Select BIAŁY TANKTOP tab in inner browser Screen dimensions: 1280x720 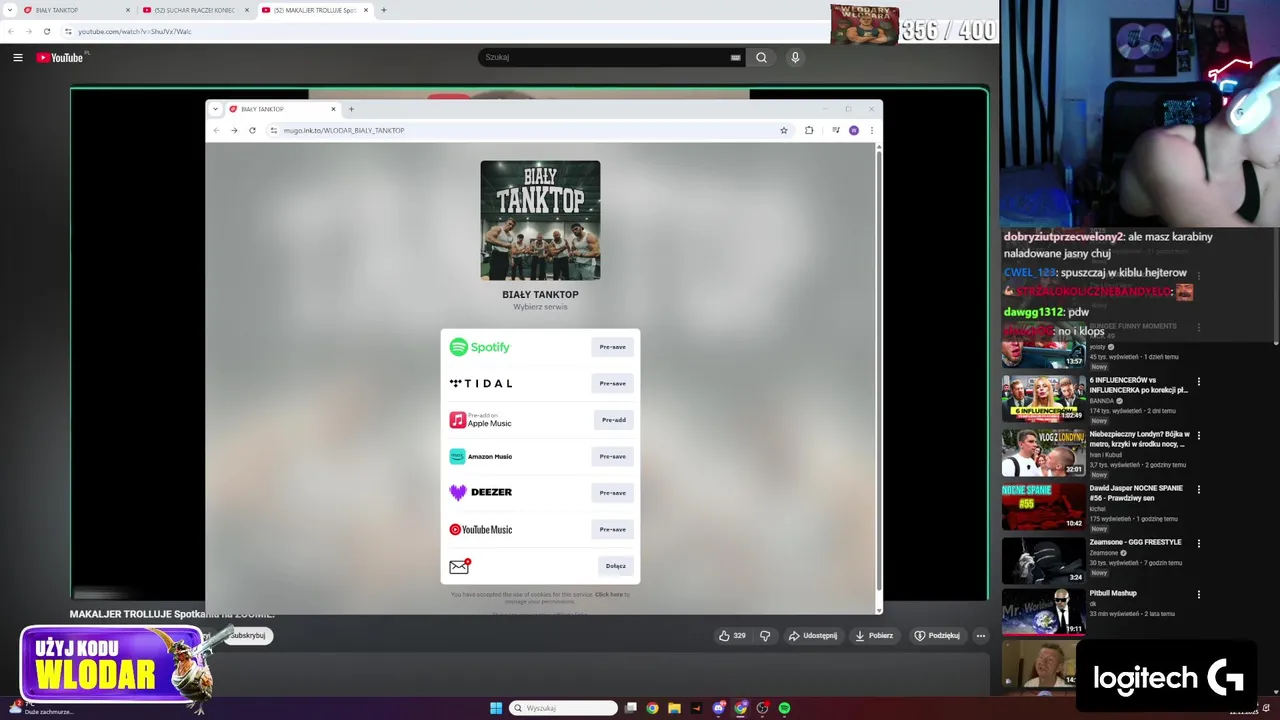point(283,109)
